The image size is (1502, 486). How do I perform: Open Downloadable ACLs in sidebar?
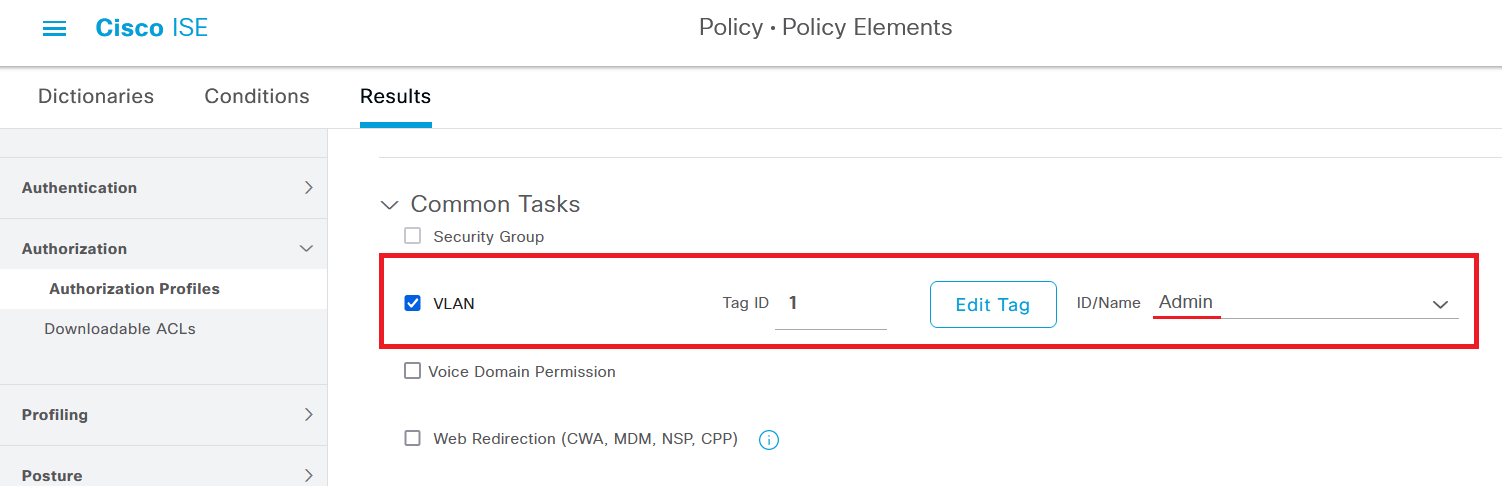point(120,328)
